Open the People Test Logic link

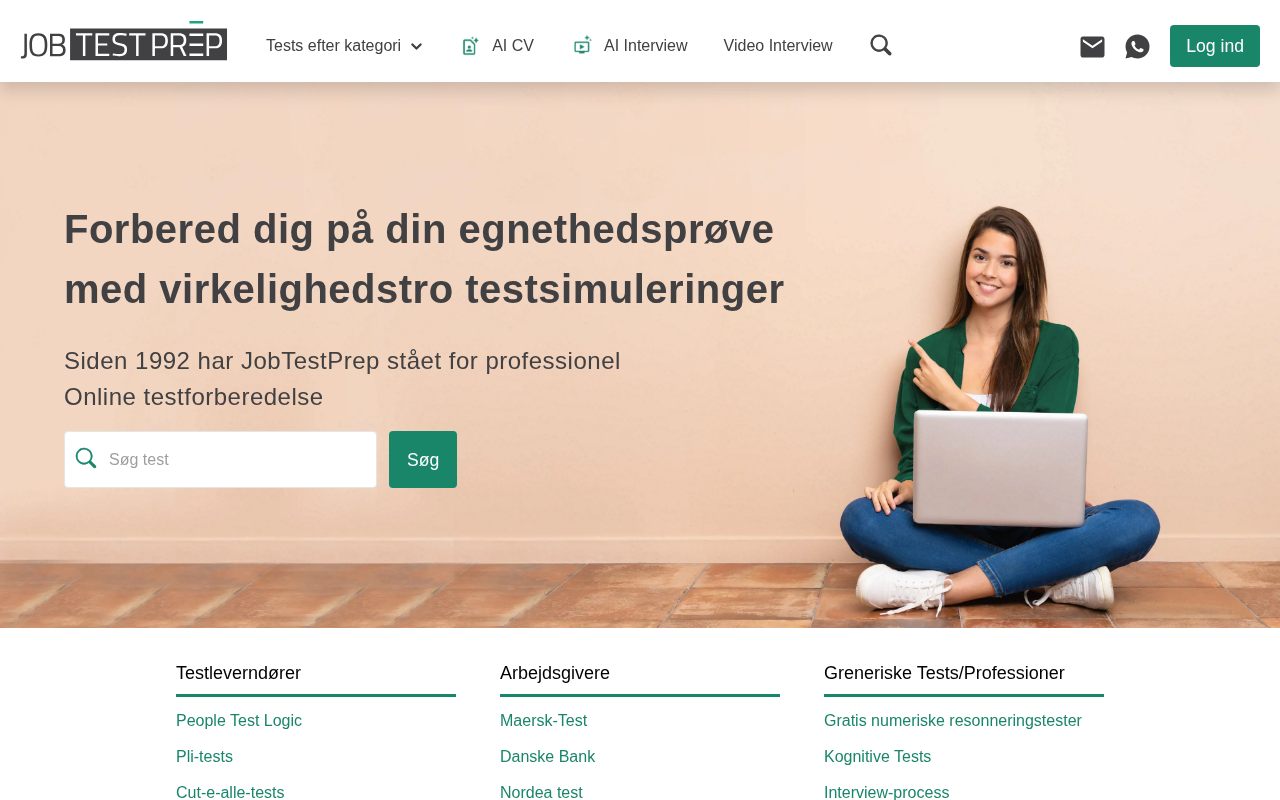(x=239, y=720)
